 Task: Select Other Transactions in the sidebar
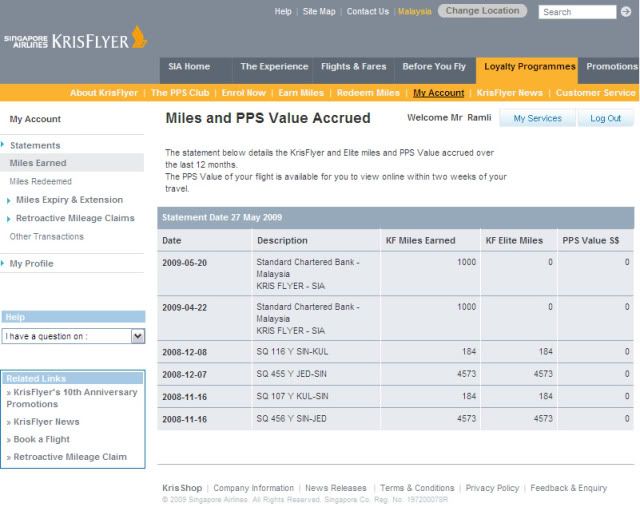coord(47,236)
